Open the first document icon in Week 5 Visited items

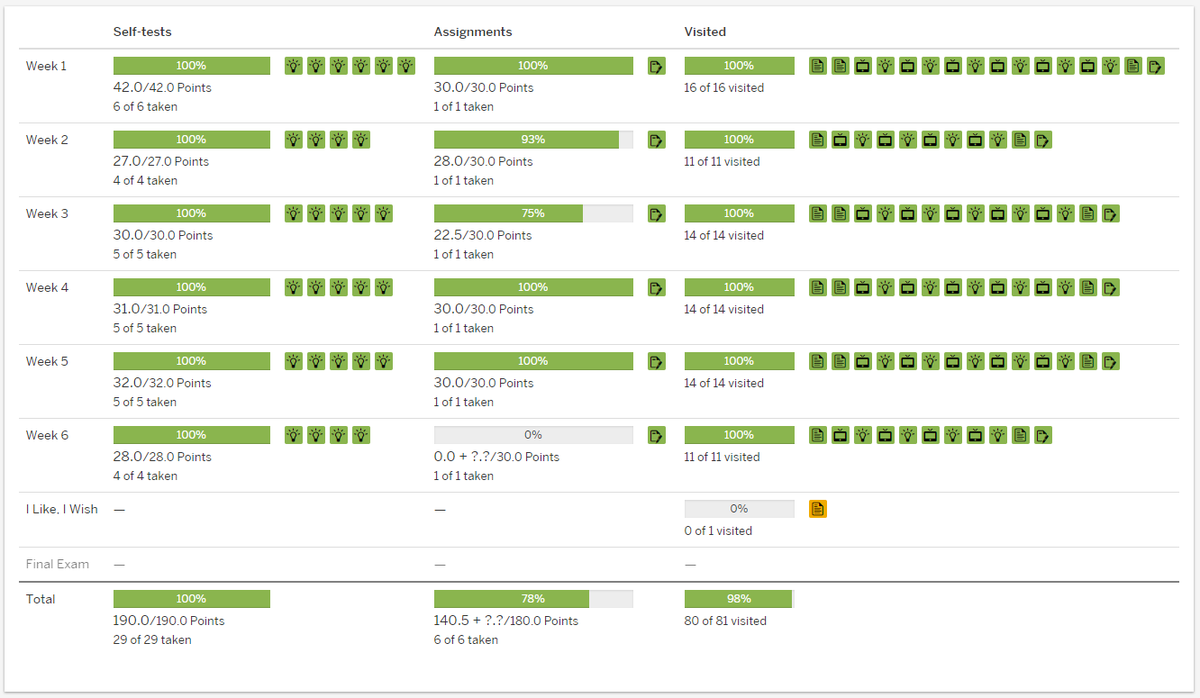[818, 362]
